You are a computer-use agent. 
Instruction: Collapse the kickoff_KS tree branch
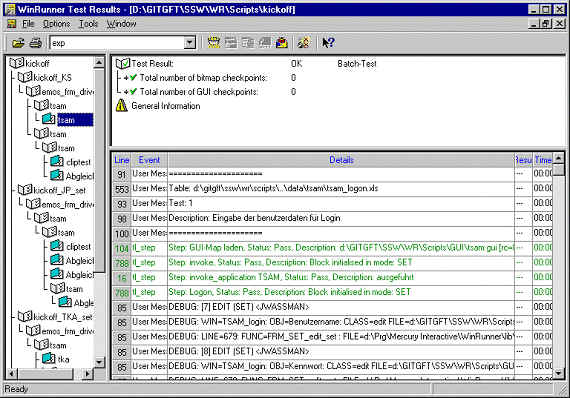pos(12,77)
